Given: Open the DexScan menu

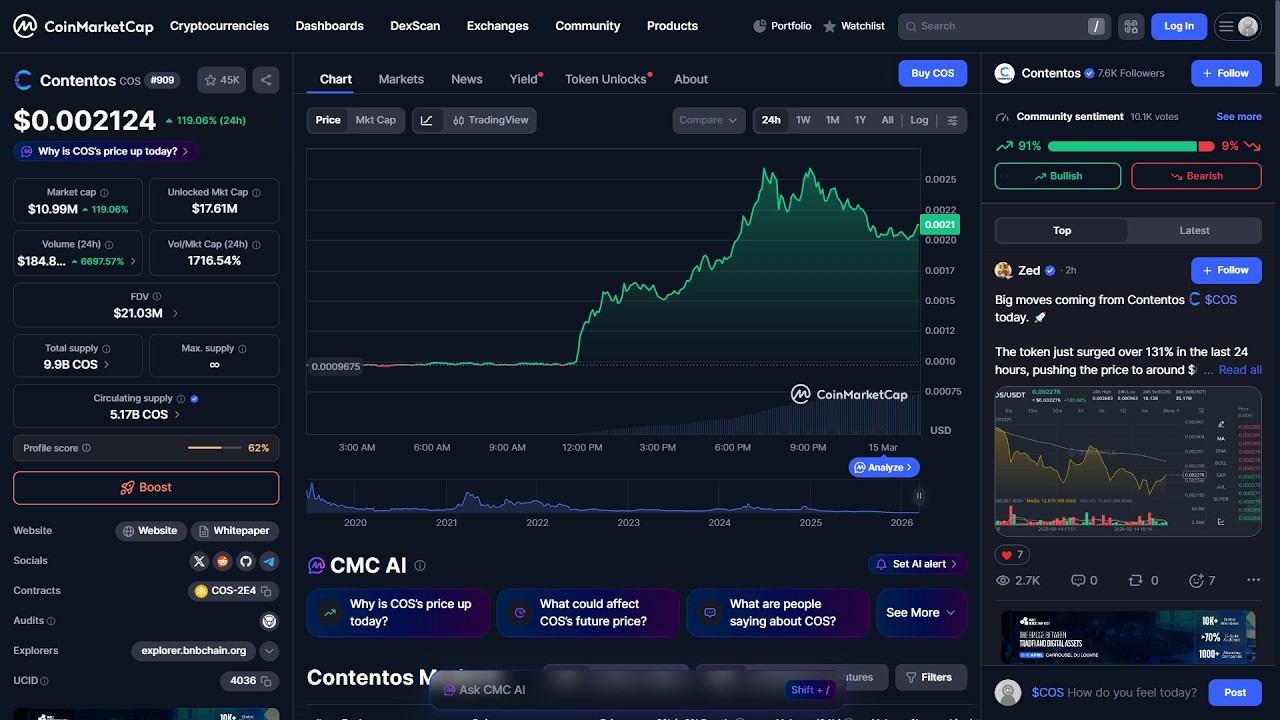Looking at the screenshot, I should click(415, 26).
